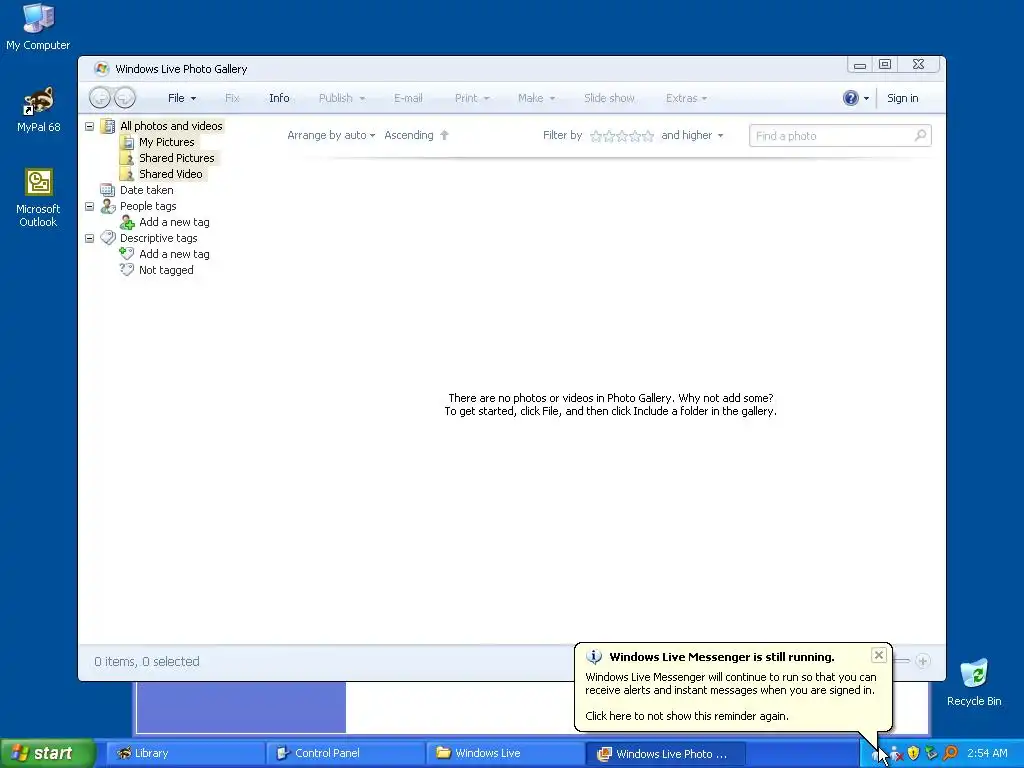
Task: Filter by five stars rating
Action: 648,136
